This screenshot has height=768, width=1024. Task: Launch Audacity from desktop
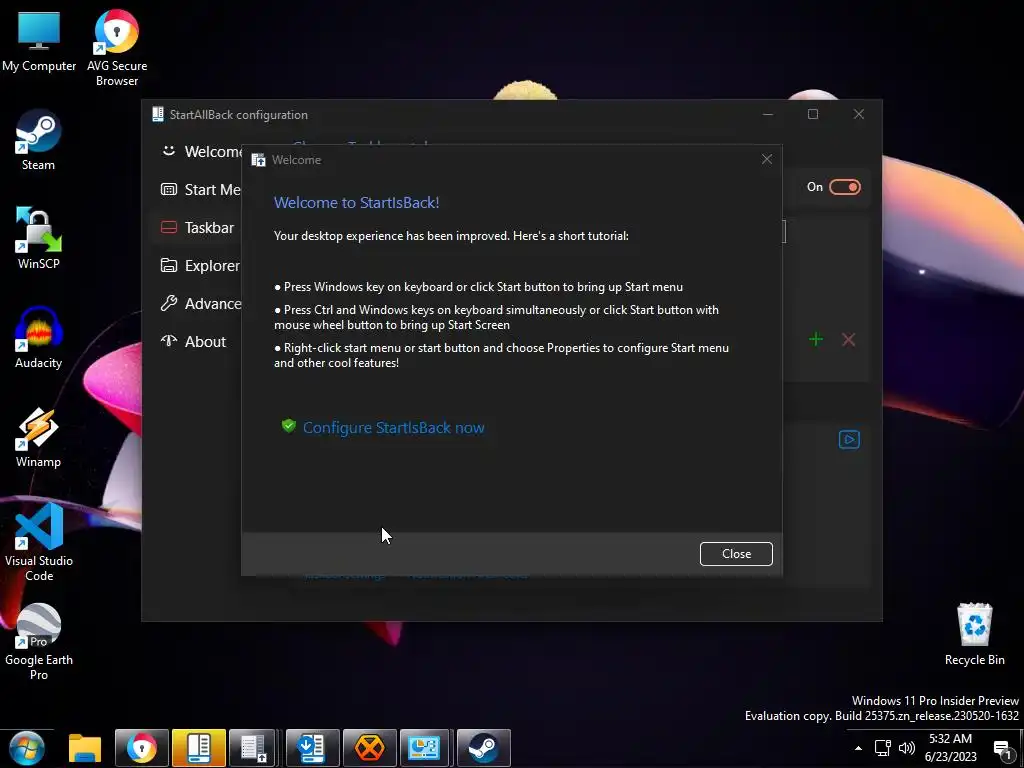tap(39, 338)
